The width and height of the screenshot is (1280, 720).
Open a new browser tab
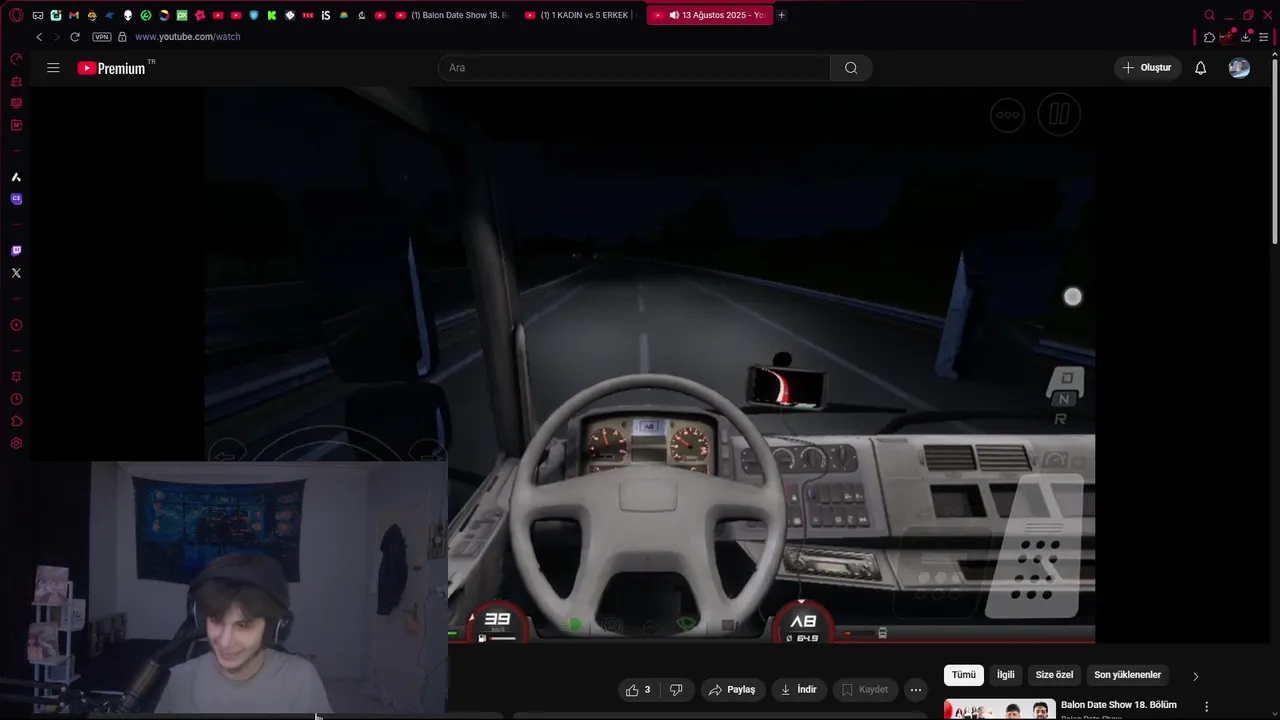(x=781, y=15)
